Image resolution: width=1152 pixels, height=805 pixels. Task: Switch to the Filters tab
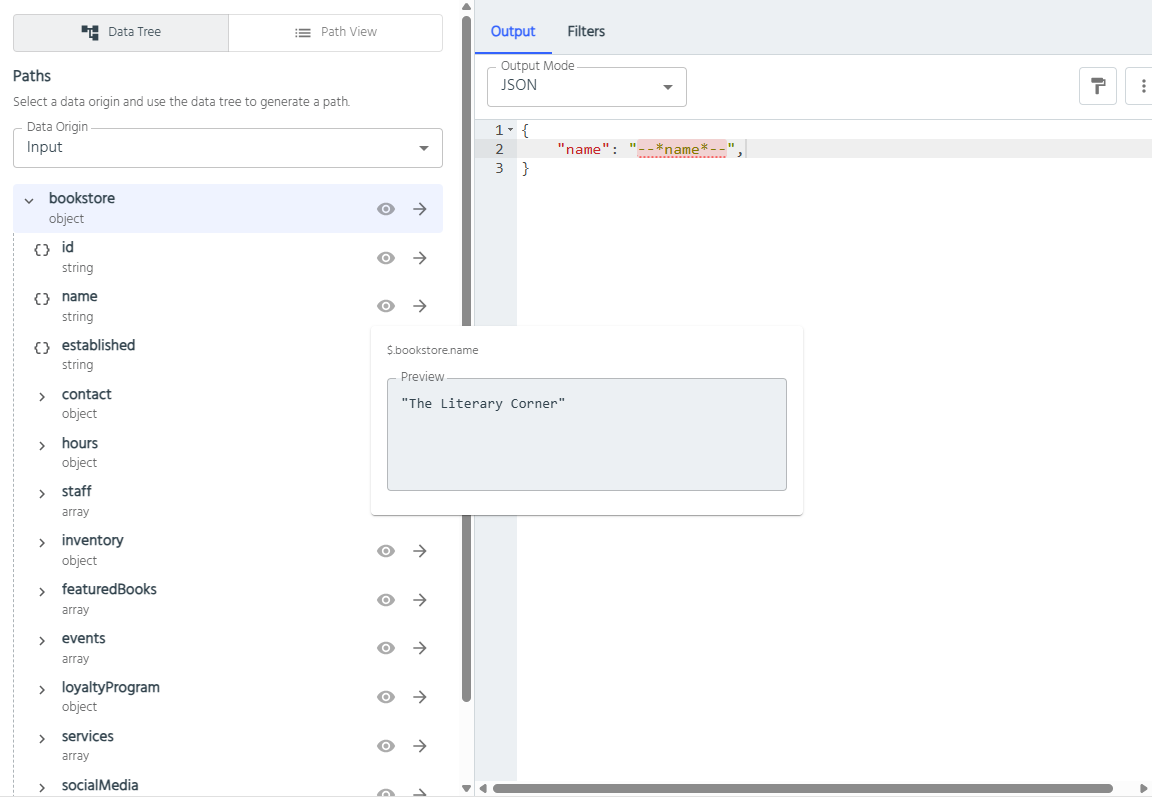(586, 31)
